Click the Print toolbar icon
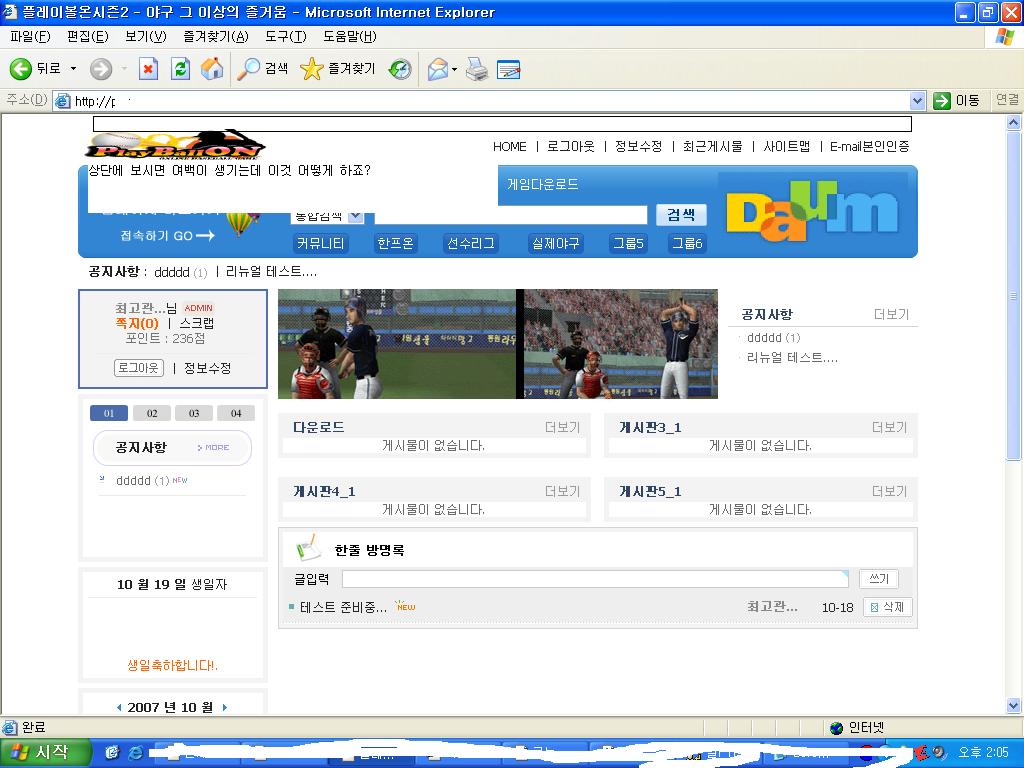The height and width of the screenshot is (768, 1024). [x=477, y=69]
